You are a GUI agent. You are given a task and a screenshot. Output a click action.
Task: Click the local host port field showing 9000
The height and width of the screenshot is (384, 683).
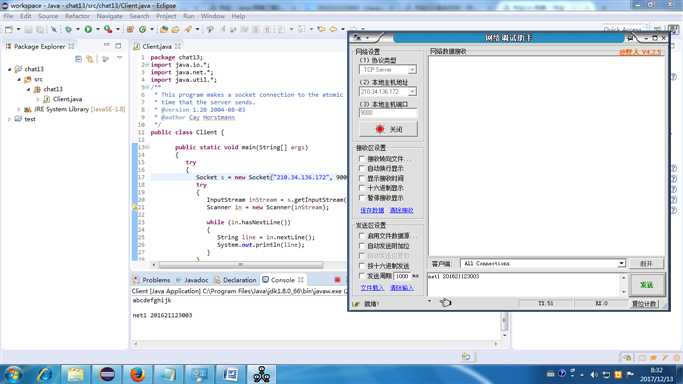388,113
